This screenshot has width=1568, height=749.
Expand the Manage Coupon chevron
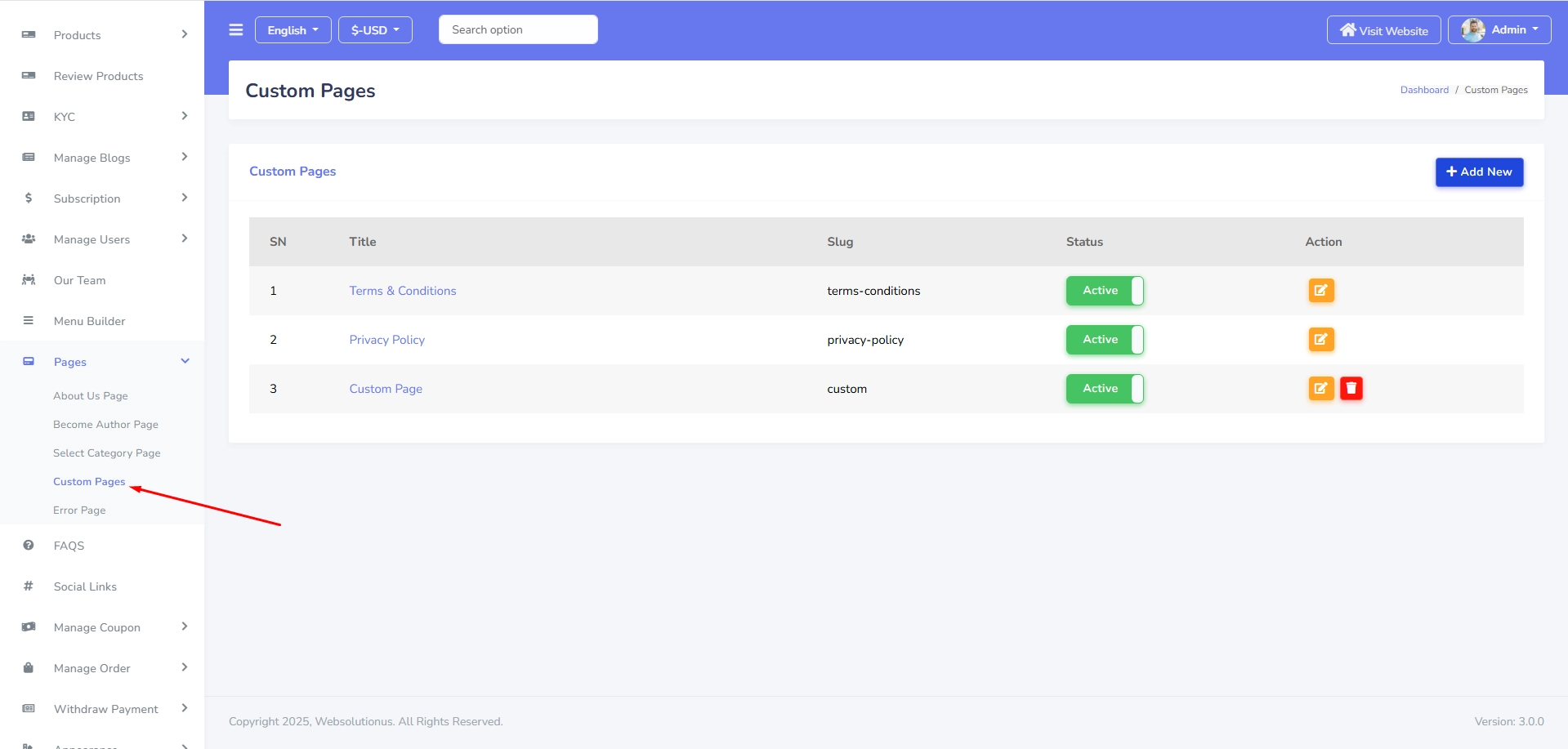[x=185, y=626]
